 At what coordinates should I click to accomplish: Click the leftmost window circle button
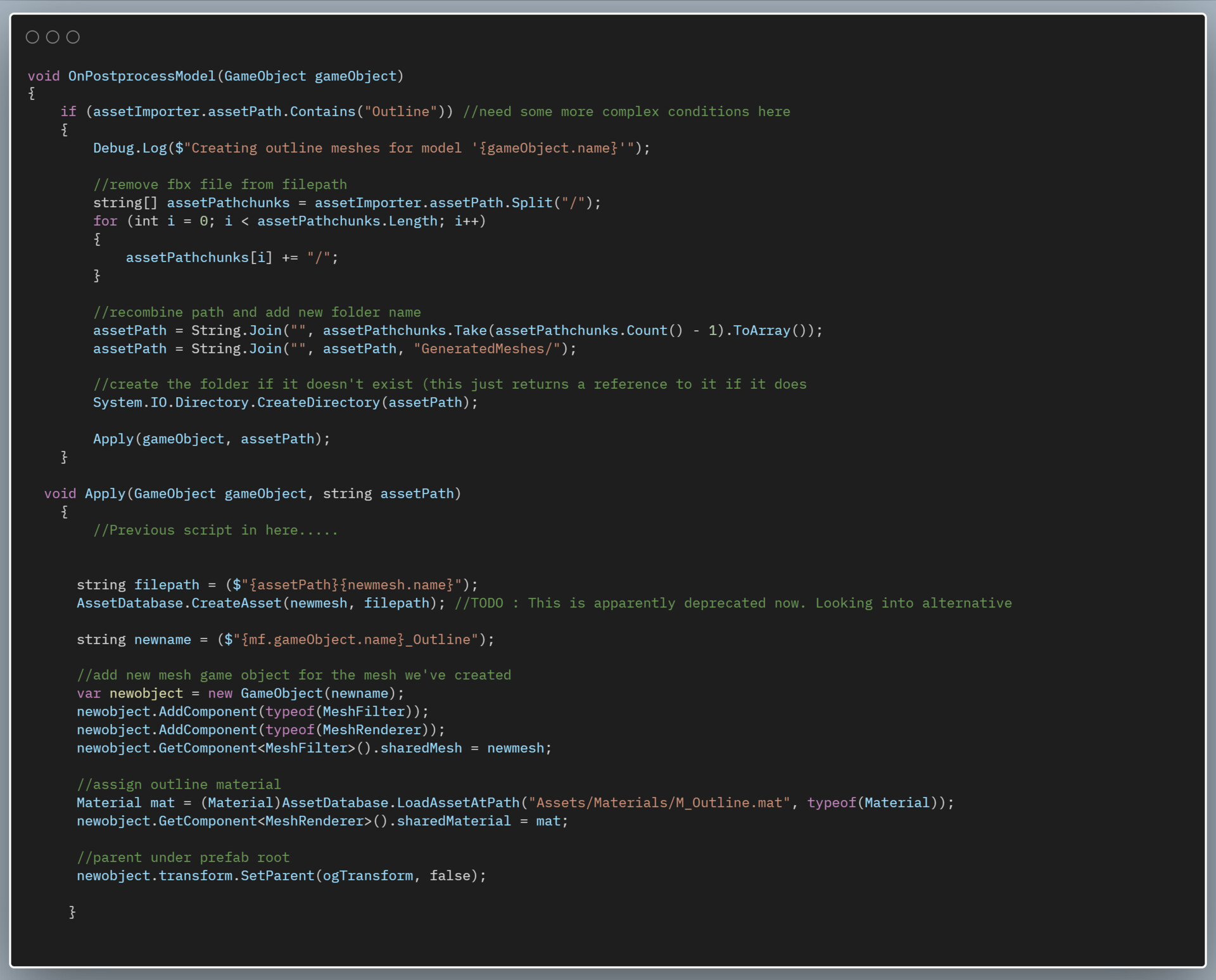(32, 37)
